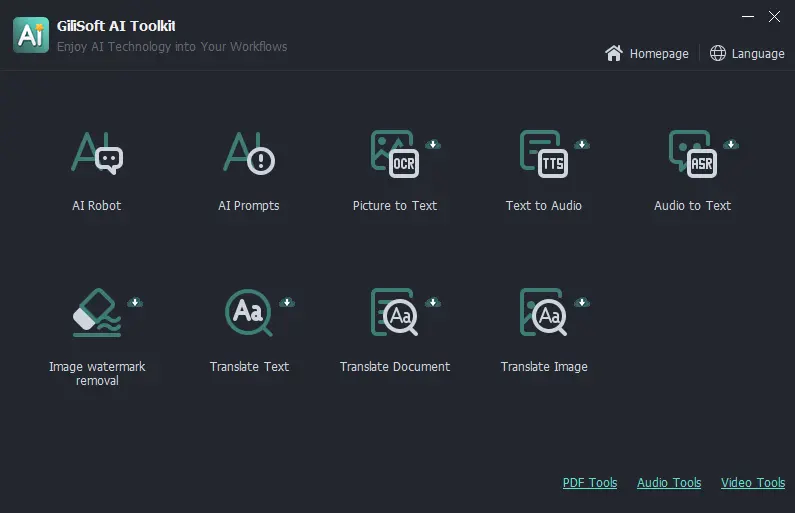Click the GiliSoft AI app logo
The image size is (795, 513).
(x=31, y=35)
